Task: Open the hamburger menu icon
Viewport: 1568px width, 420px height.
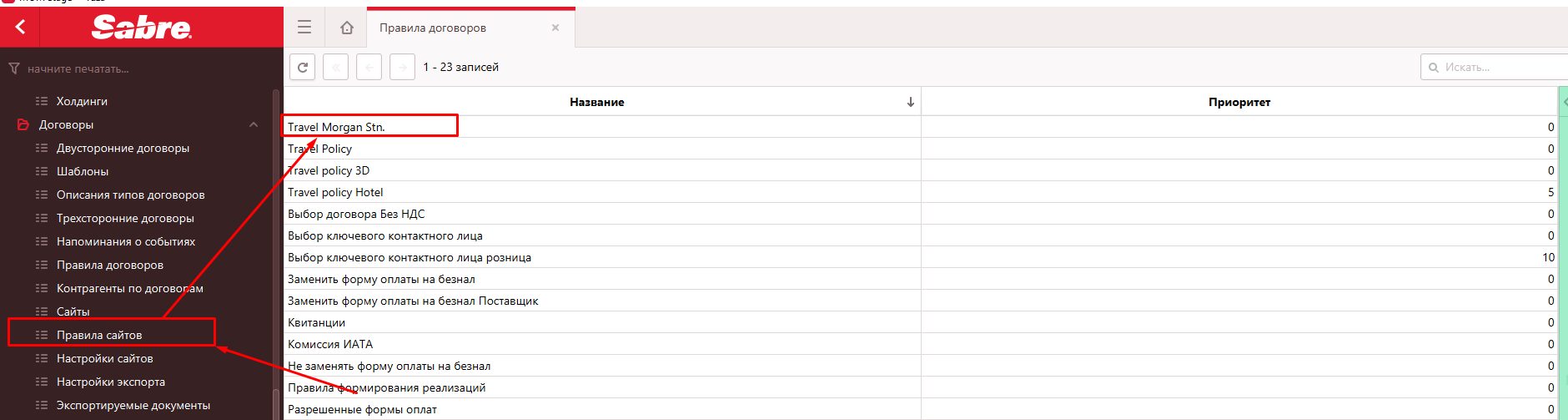Action: pyautogui.click(x=304, y=28)
